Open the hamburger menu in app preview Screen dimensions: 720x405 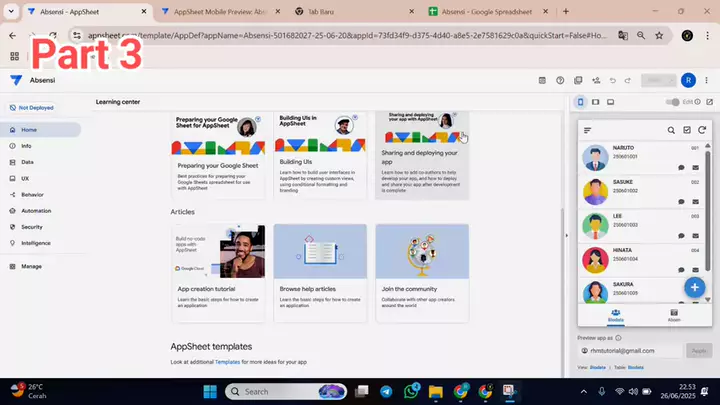coord(587,130)
